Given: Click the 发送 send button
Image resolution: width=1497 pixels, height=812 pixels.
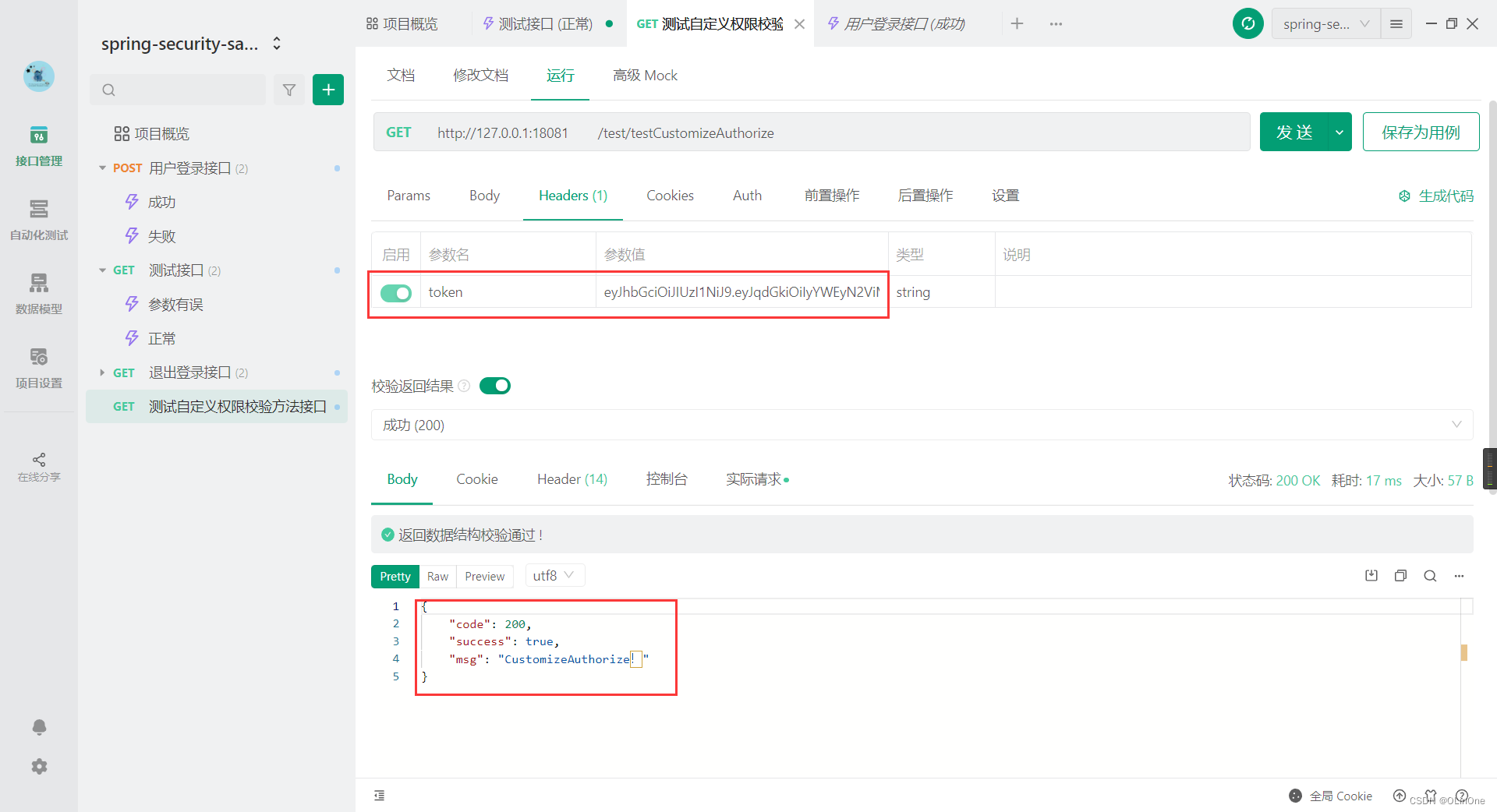Looking at the screenshot, I should (1294, 132).
